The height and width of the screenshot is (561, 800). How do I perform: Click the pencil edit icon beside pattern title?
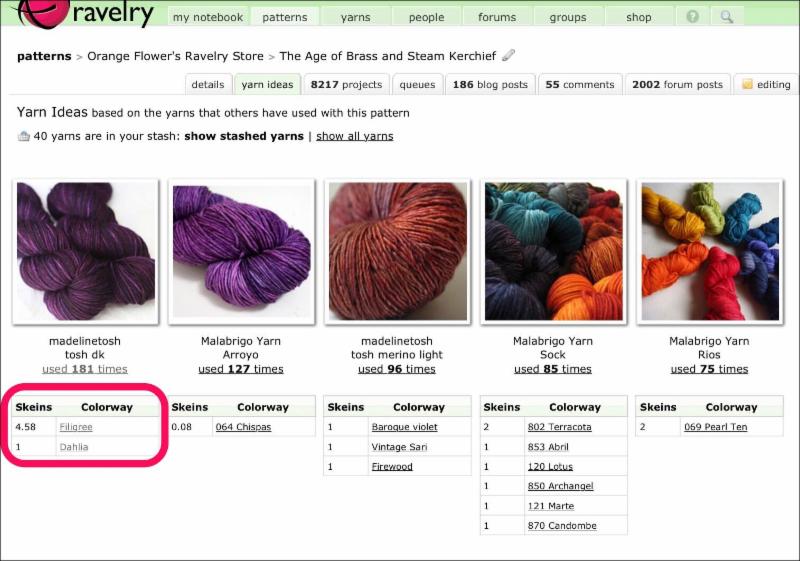tap(508, 55)
